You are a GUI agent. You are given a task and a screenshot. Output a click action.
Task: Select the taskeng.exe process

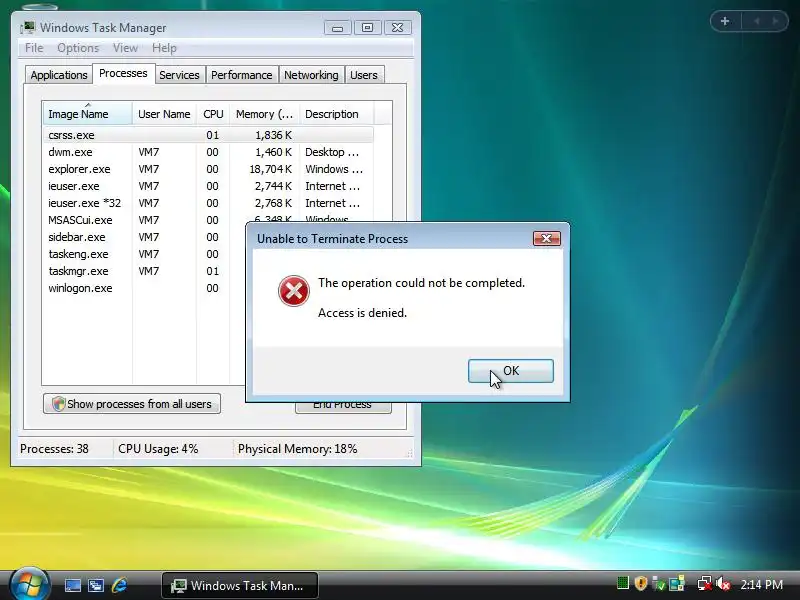click(x=78, y=254)
